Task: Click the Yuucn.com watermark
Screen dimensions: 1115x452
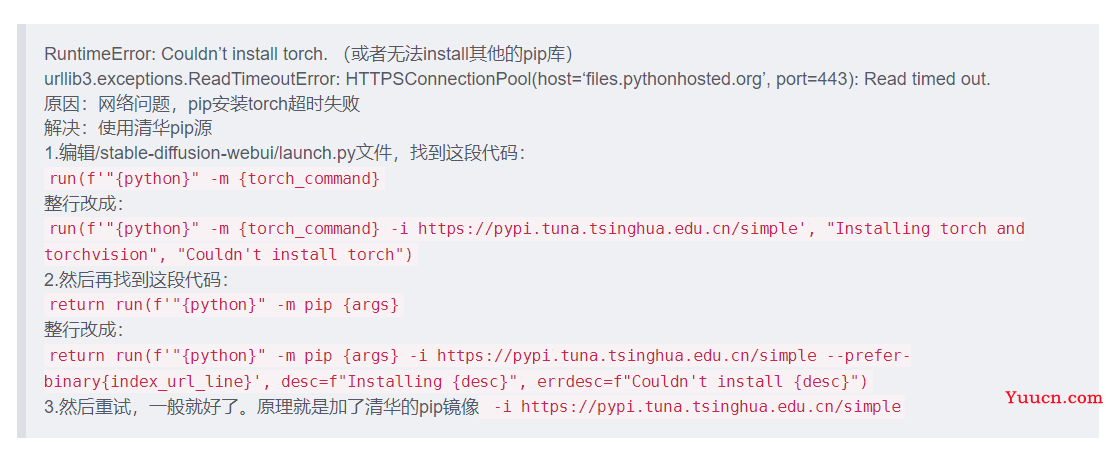Action: point(1054,398)
